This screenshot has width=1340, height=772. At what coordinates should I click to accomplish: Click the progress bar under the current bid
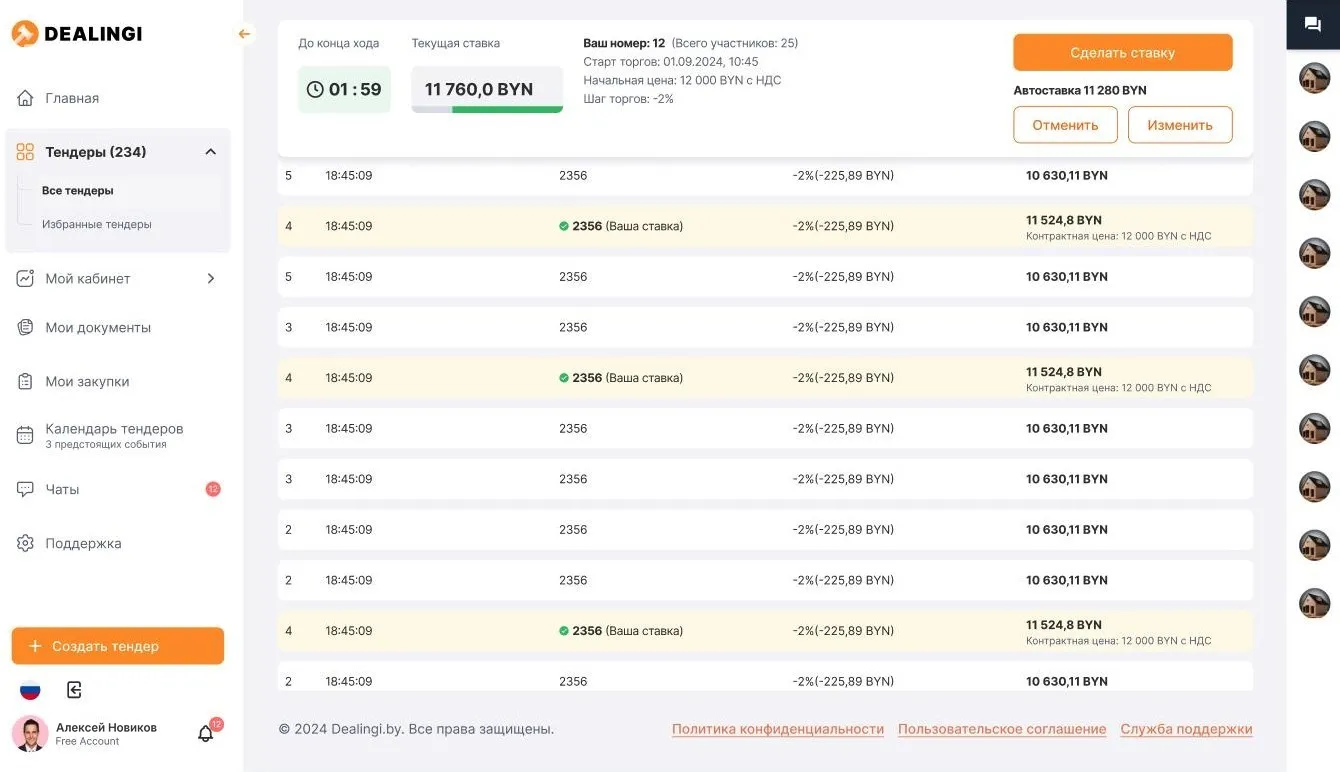487,109
